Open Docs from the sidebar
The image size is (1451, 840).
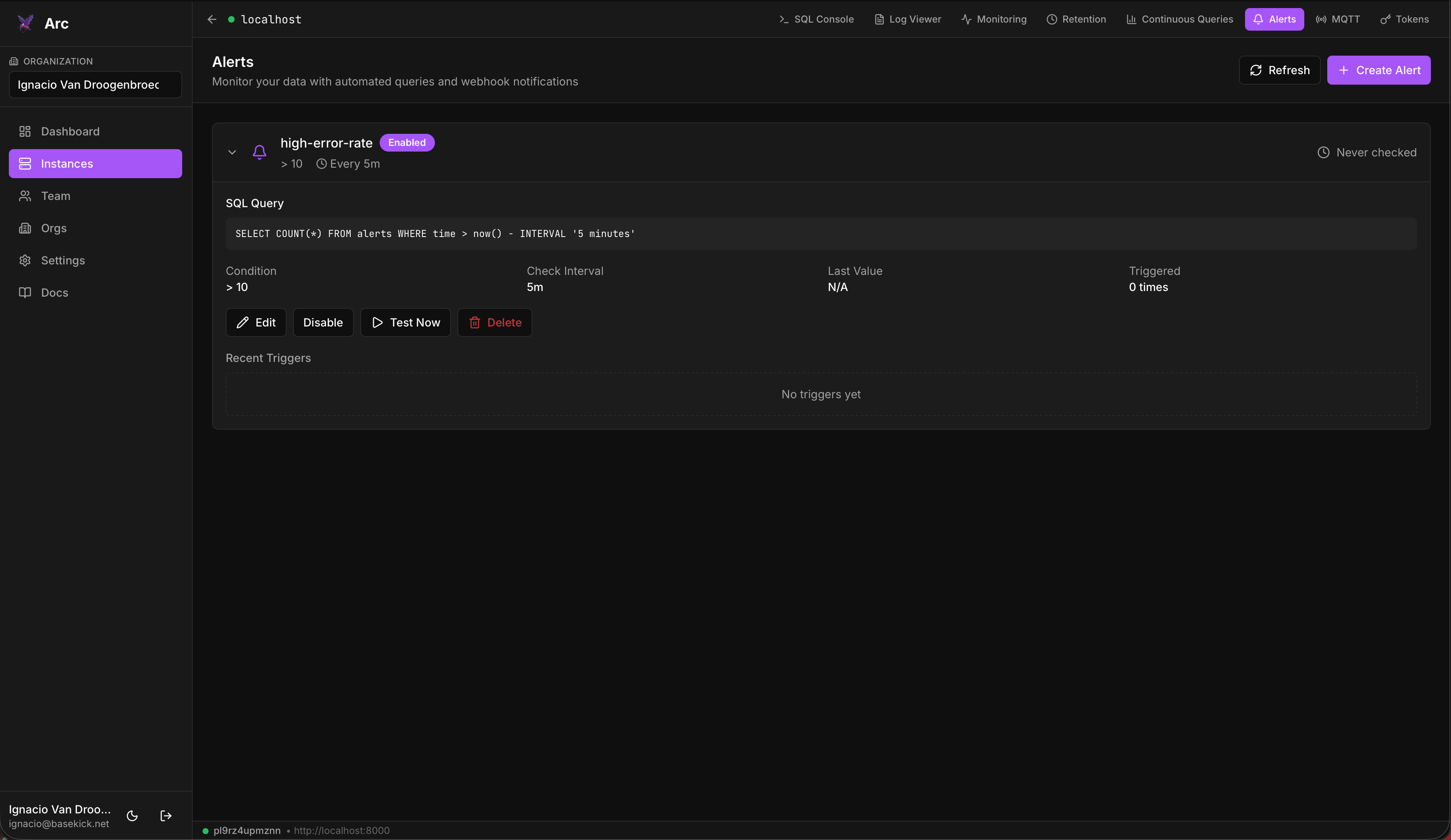[95, 293]
